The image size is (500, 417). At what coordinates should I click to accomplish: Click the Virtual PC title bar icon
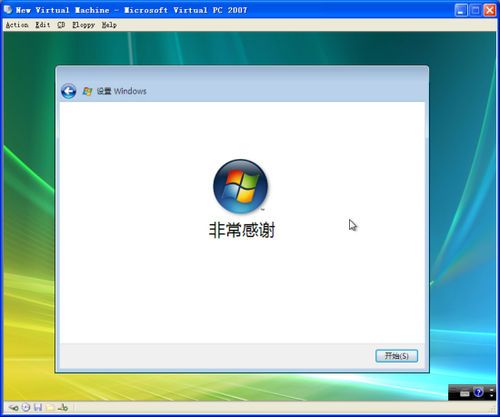[x=8, y=9]
